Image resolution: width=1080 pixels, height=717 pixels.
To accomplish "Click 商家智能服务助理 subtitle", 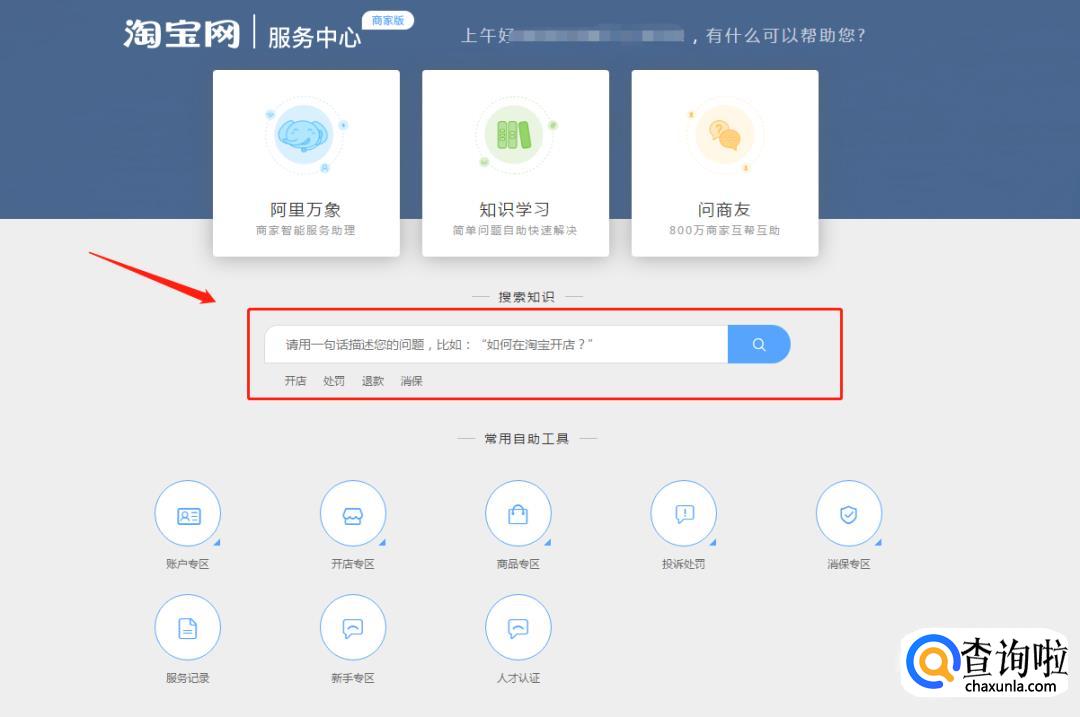I will [305, 230].
